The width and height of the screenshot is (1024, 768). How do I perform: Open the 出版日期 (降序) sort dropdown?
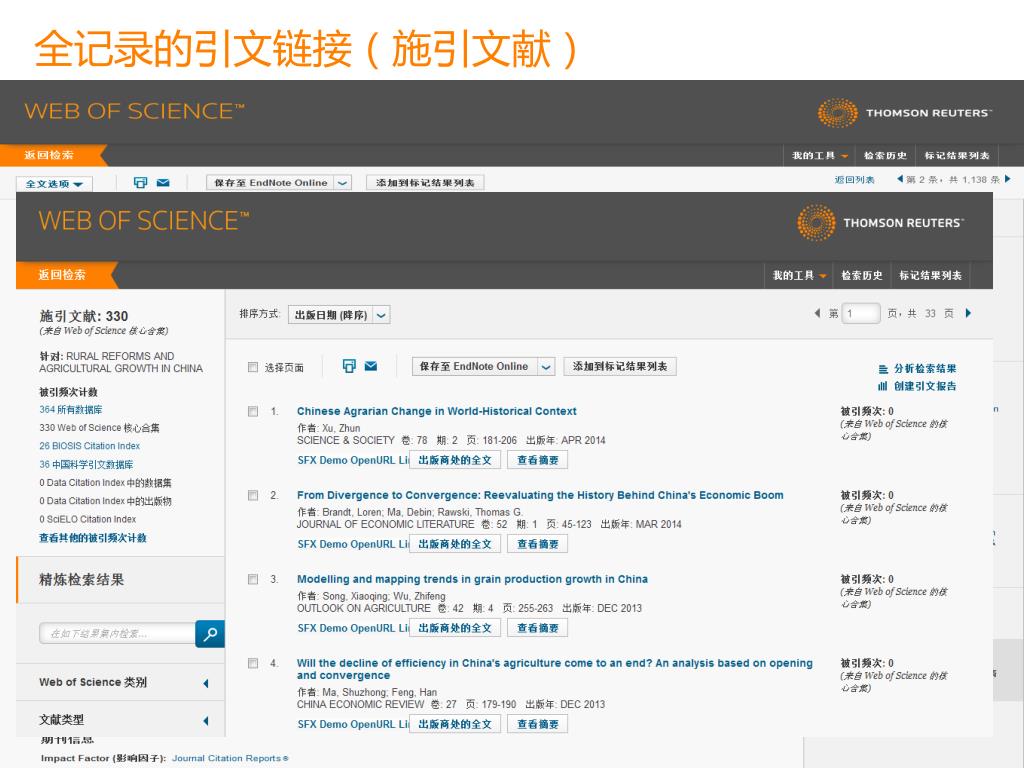point(339,315)
